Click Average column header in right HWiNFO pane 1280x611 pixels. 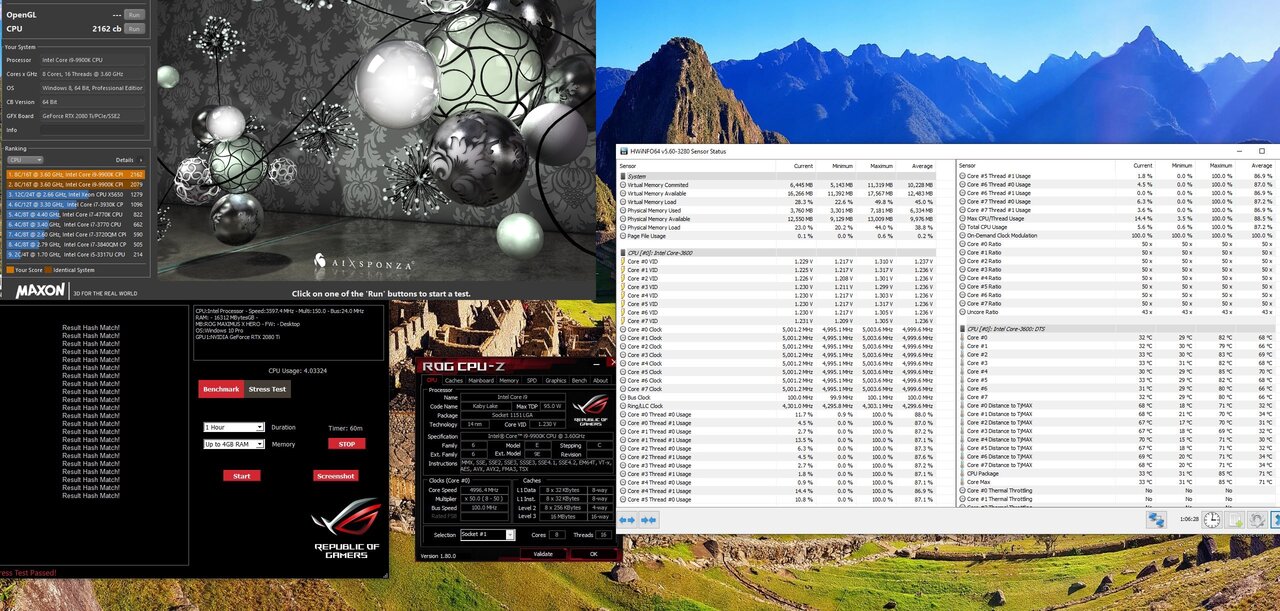point(1261,165)
